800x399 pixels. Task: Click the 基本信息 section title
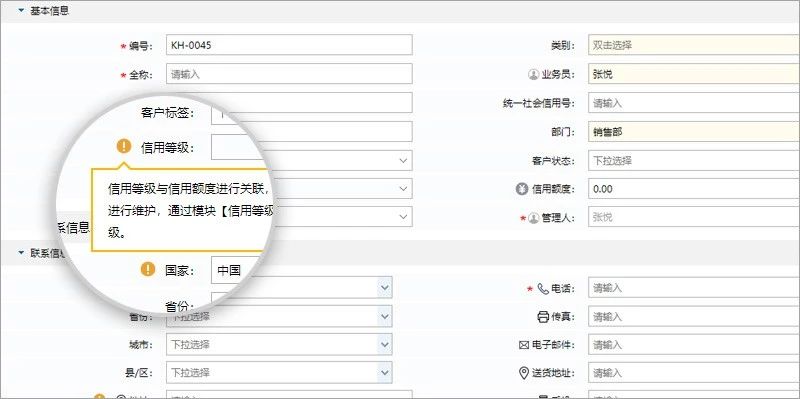(49, 11)
